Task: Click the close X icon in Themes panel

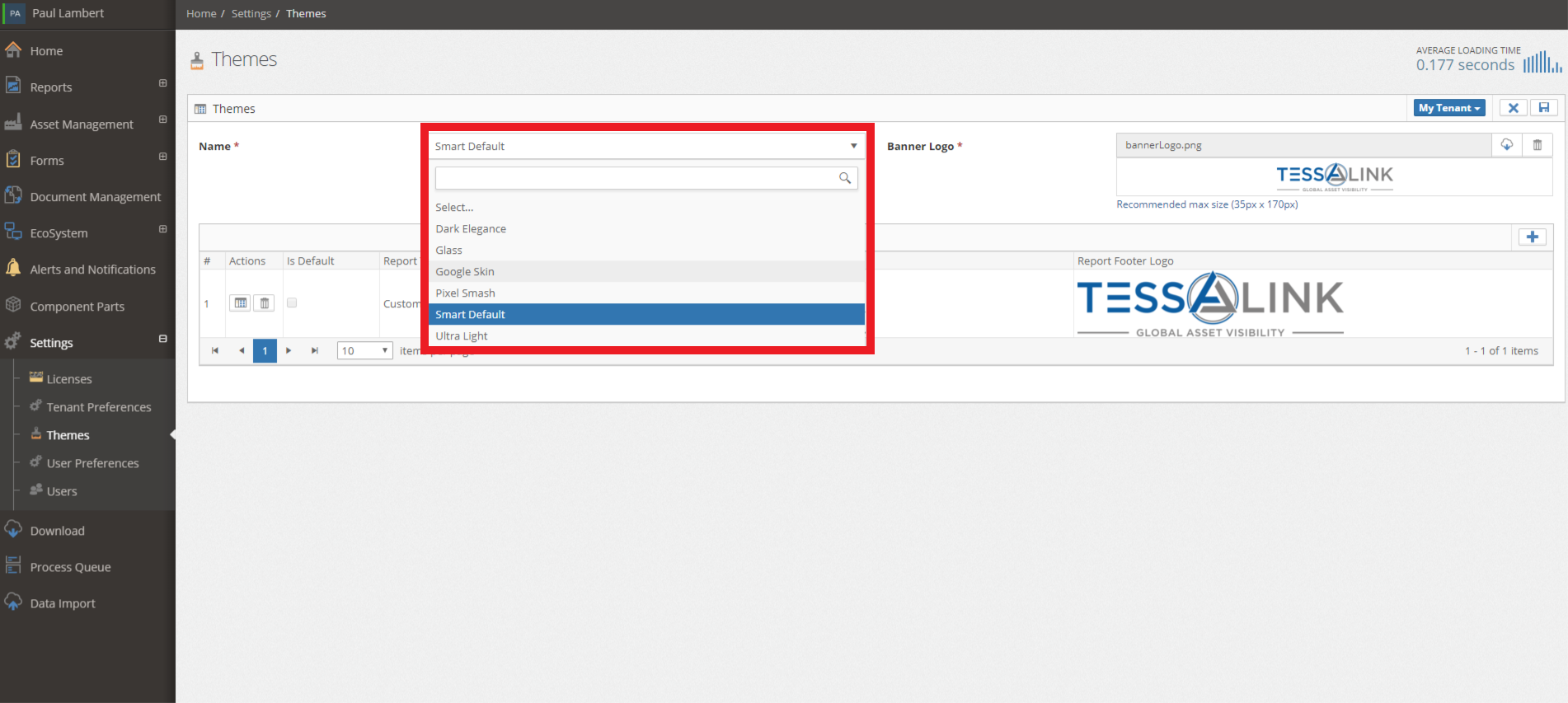Action: pyautogui.click(x=1514, y=108)
